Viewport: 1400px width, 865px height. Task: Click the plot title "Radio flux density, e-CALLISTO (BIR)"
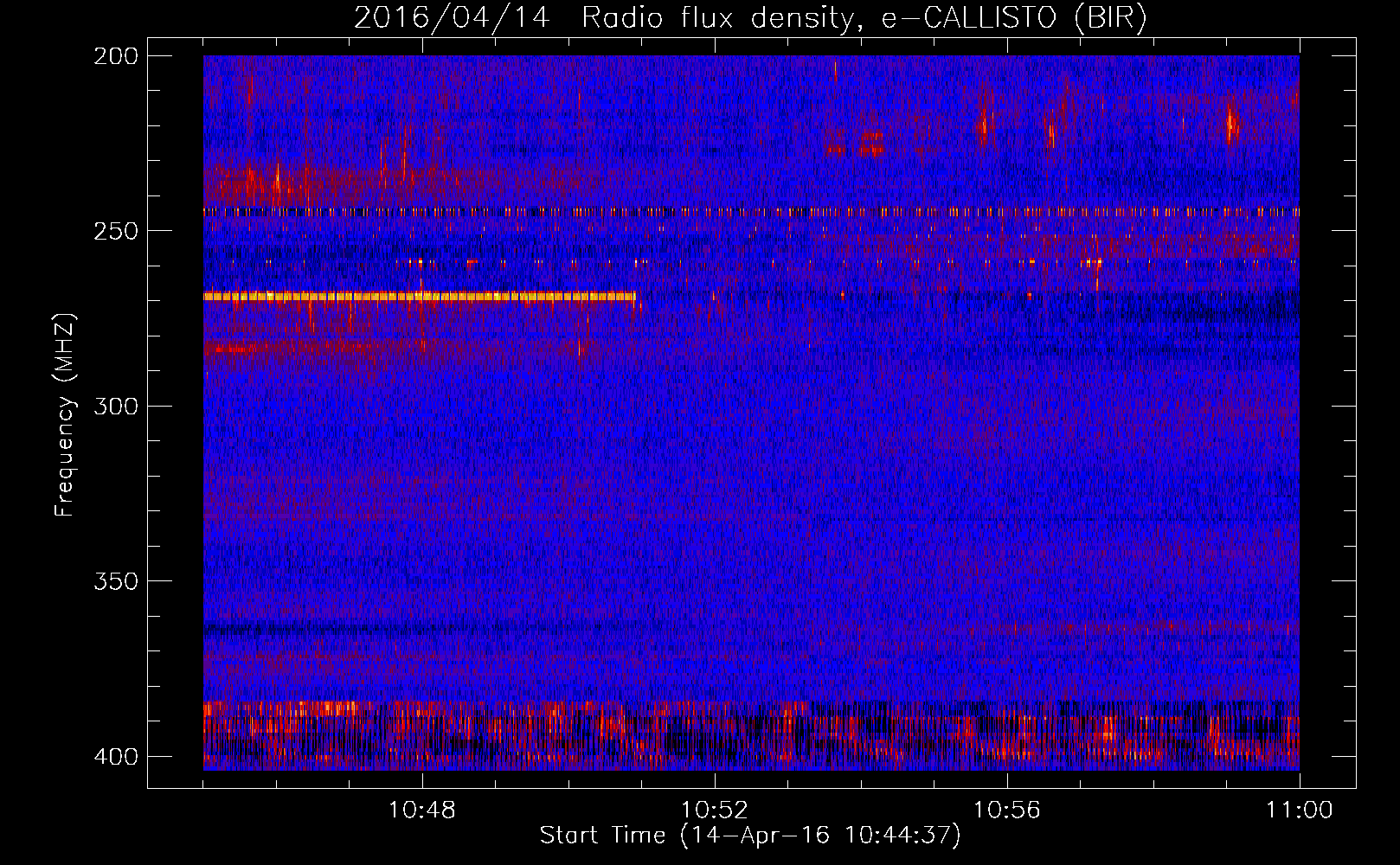[x=864, y=17]
